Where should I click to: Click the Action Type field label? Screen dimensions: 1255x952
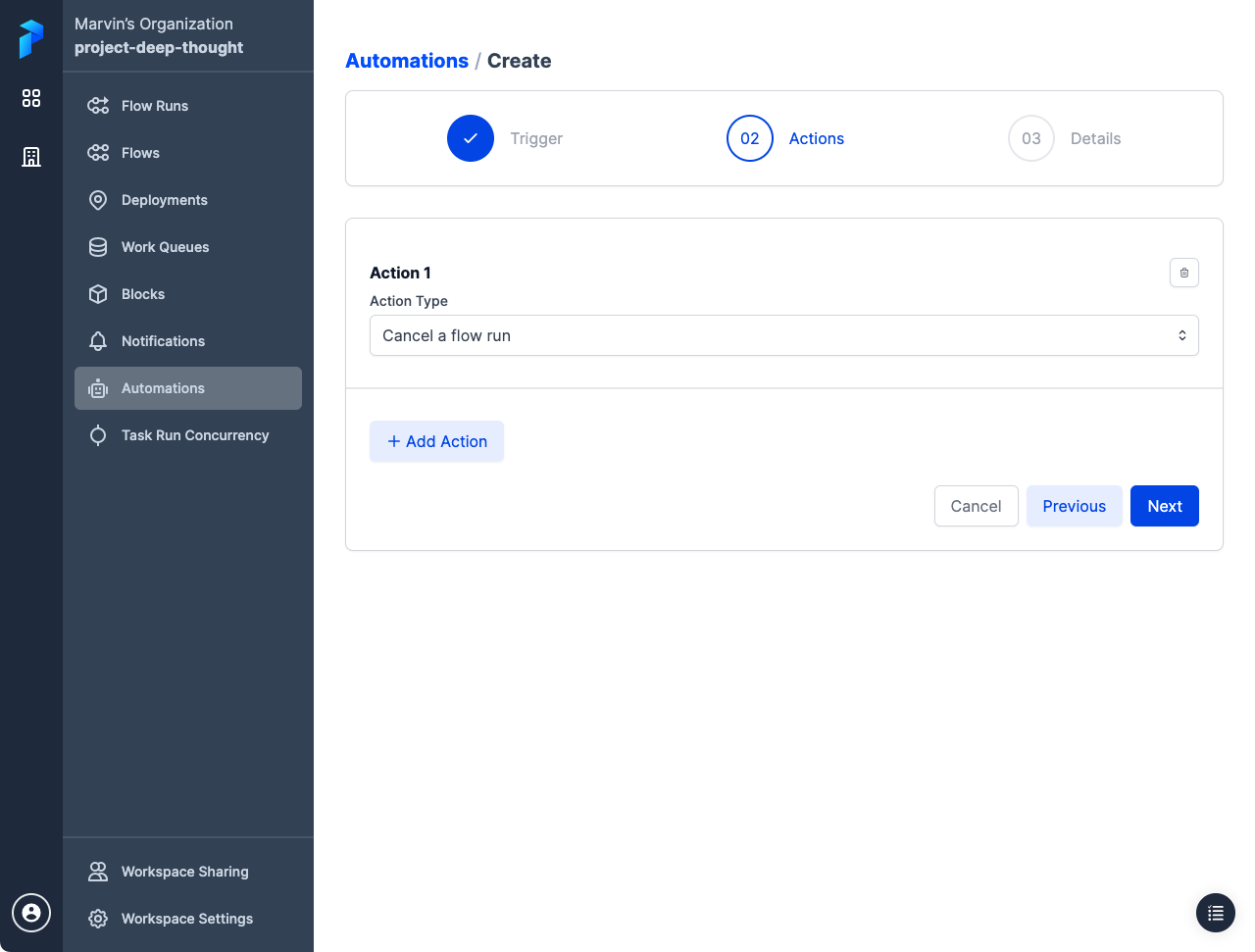[x=409, y=301]
